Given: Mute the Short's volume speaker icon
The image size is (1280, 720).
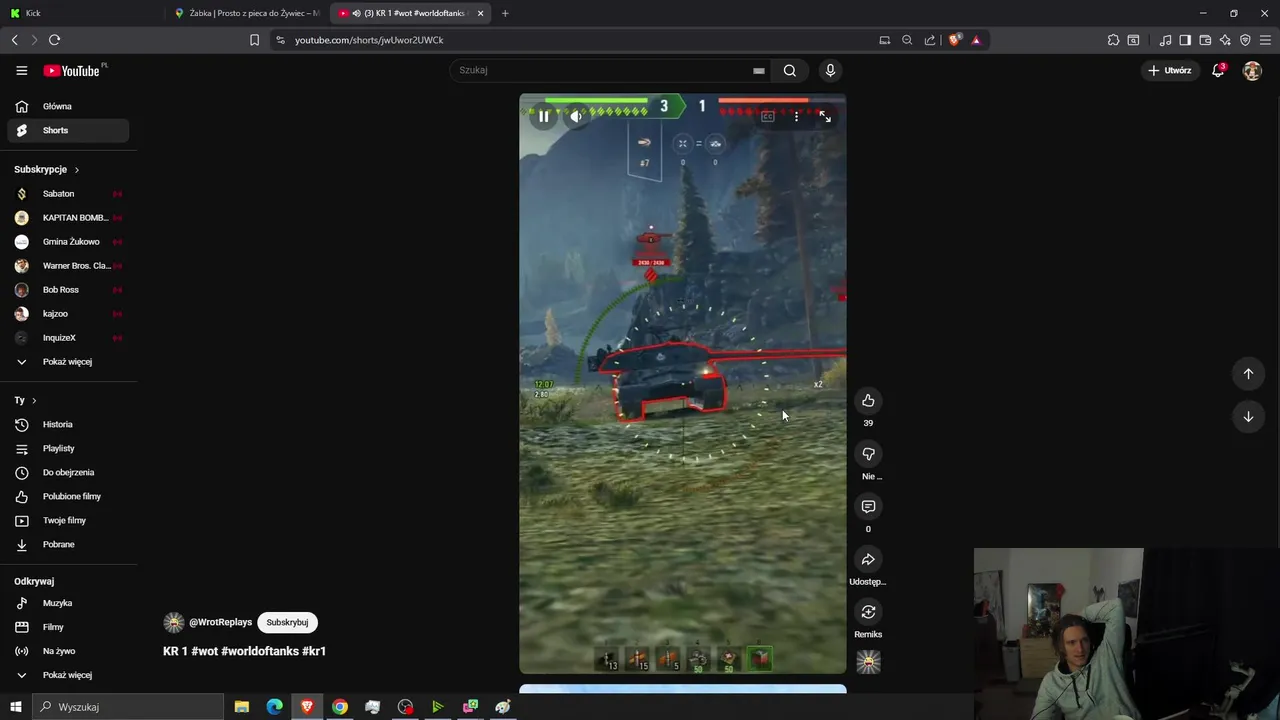Looking at the screenshot, I should click(x=576, y=116).
